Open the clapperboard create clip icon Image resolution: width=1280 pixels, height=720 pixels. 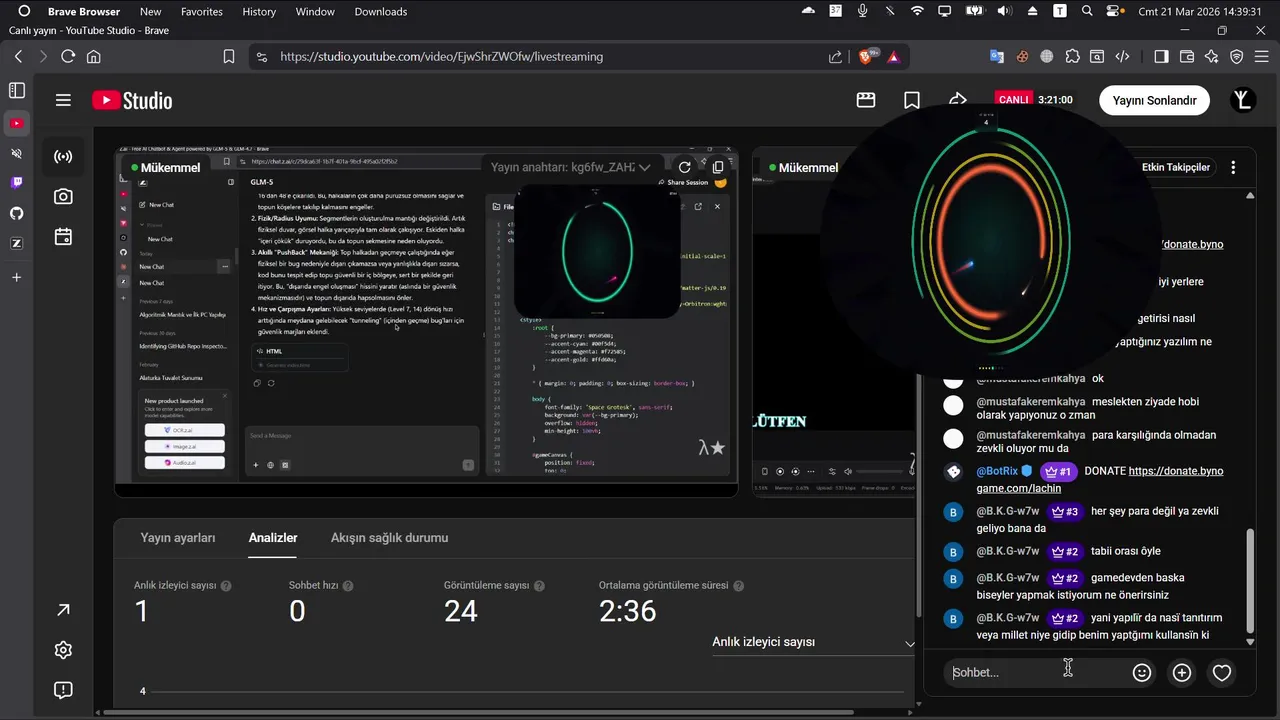[866, 100]
